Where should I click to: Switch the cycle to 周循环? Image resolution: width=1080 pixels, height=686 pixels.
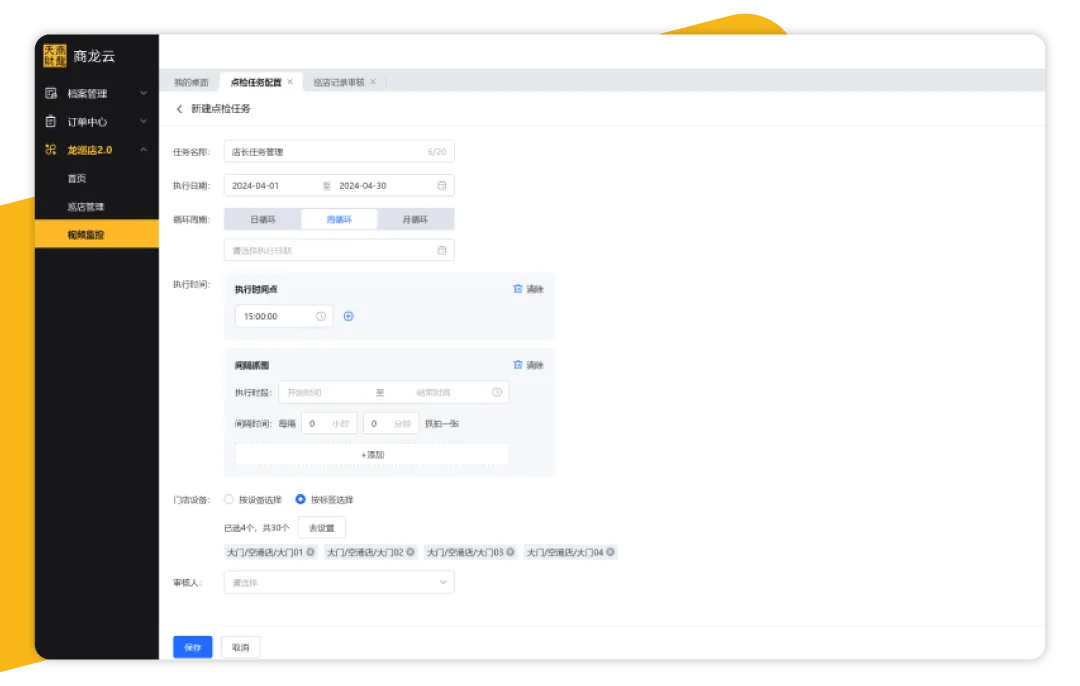pyautogui.click(x=339, y=219)
